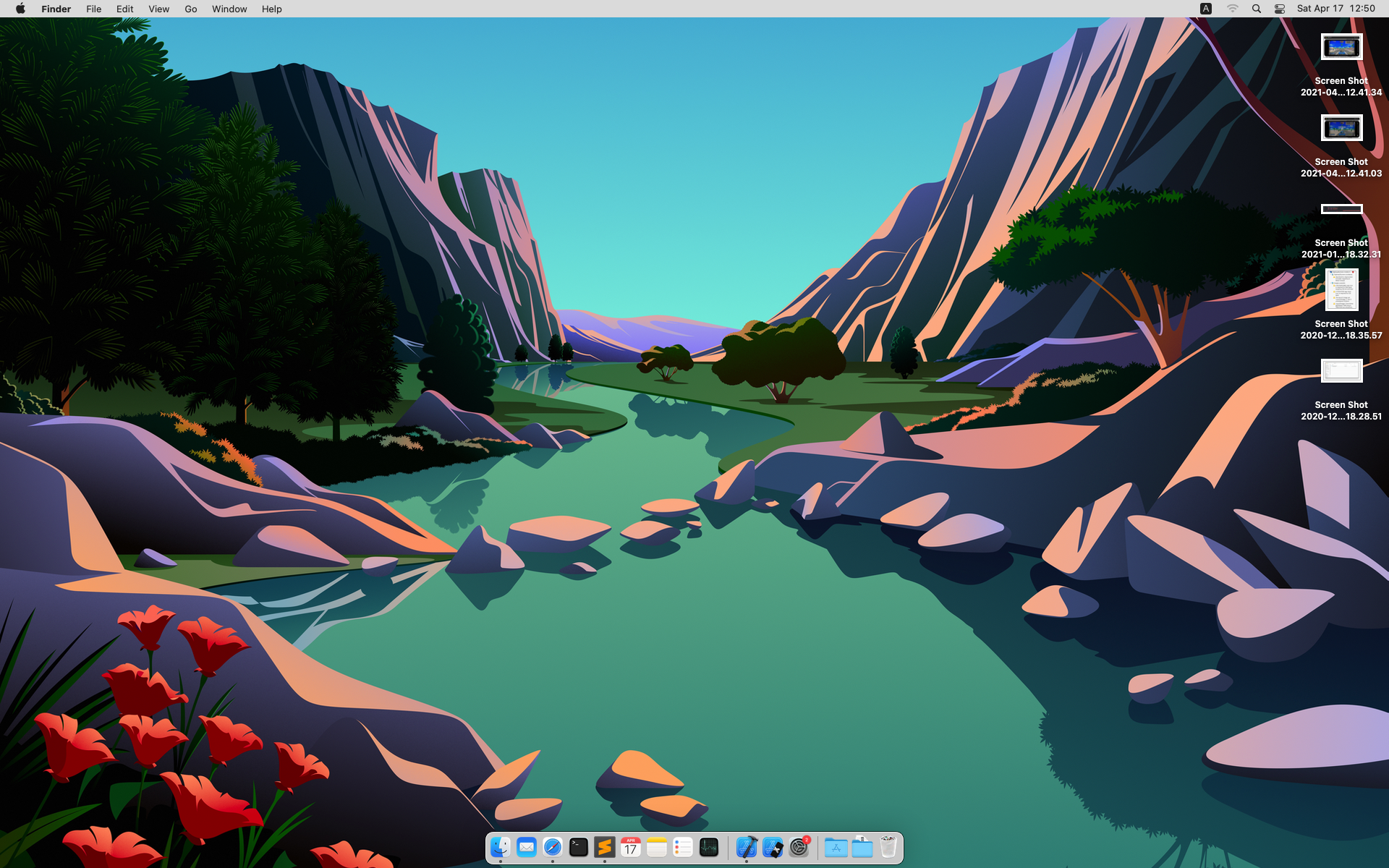Select Screen Shot 2021-04...12.41.34 thumbnail
The height and width of the screenshot is (868, 1389).
(x=1341, y=48)
